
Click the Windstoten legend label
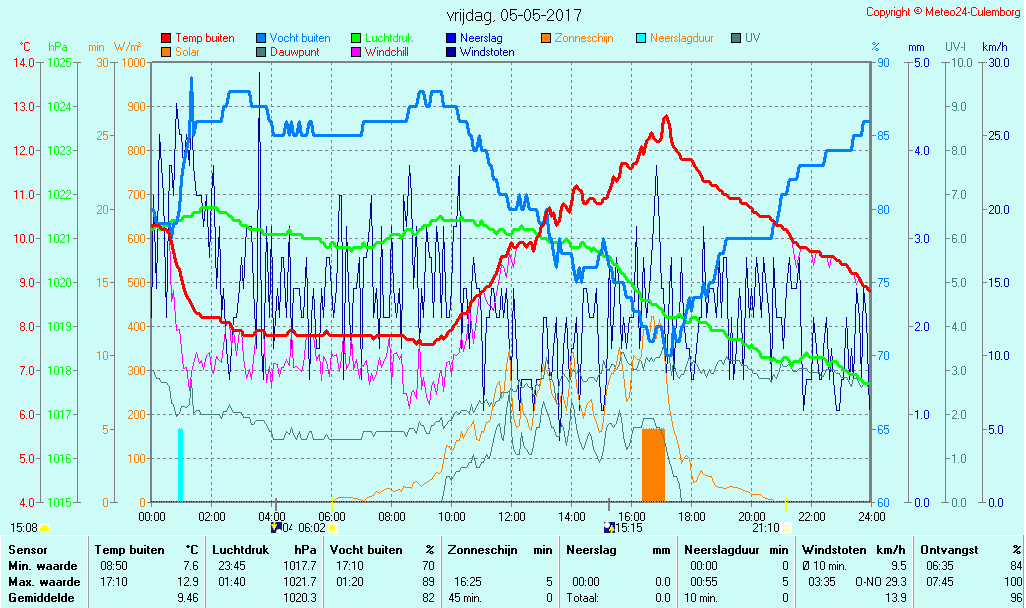[x=486, y=52]
